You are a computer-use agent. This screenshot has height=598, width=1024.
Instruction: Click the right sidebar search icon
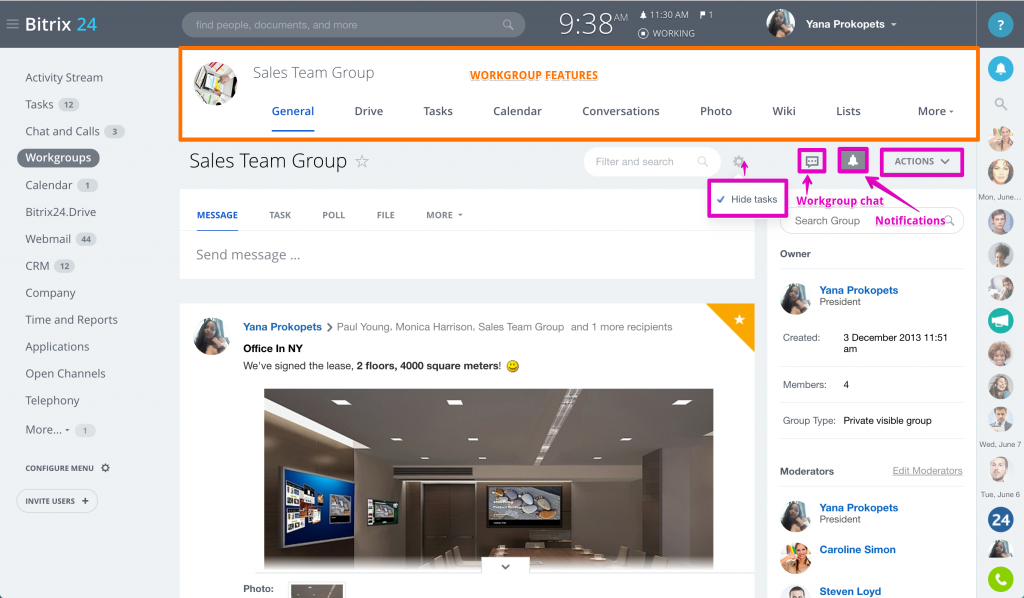point(1000,104)
